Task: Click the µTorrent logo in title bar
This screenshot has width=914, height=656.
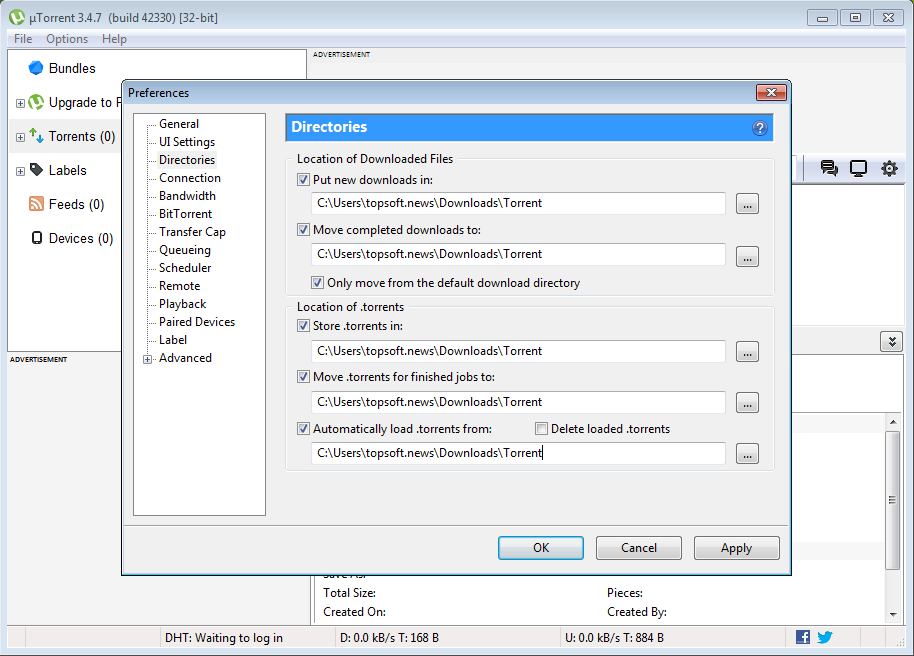Action: (17, 17)
